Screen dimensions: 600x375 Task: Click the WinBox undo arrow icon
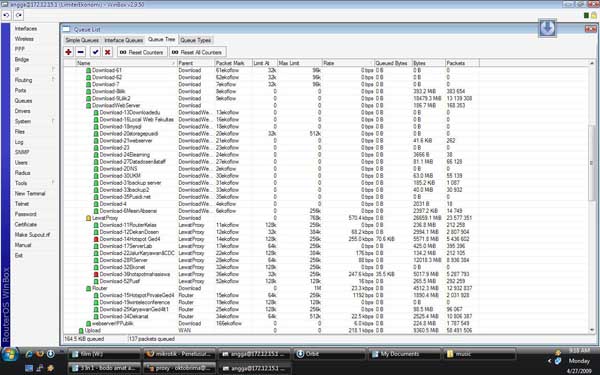click(x=7, y=15)
